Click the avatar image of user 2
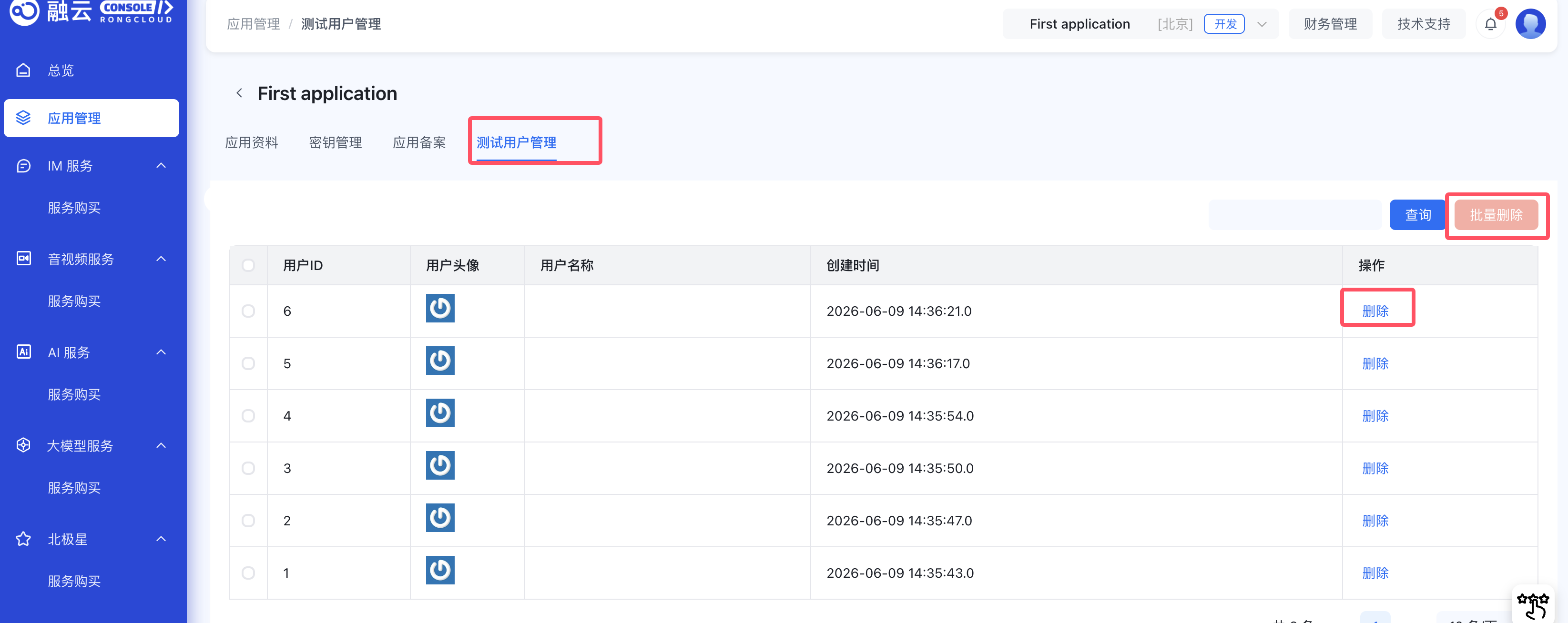 440,518
